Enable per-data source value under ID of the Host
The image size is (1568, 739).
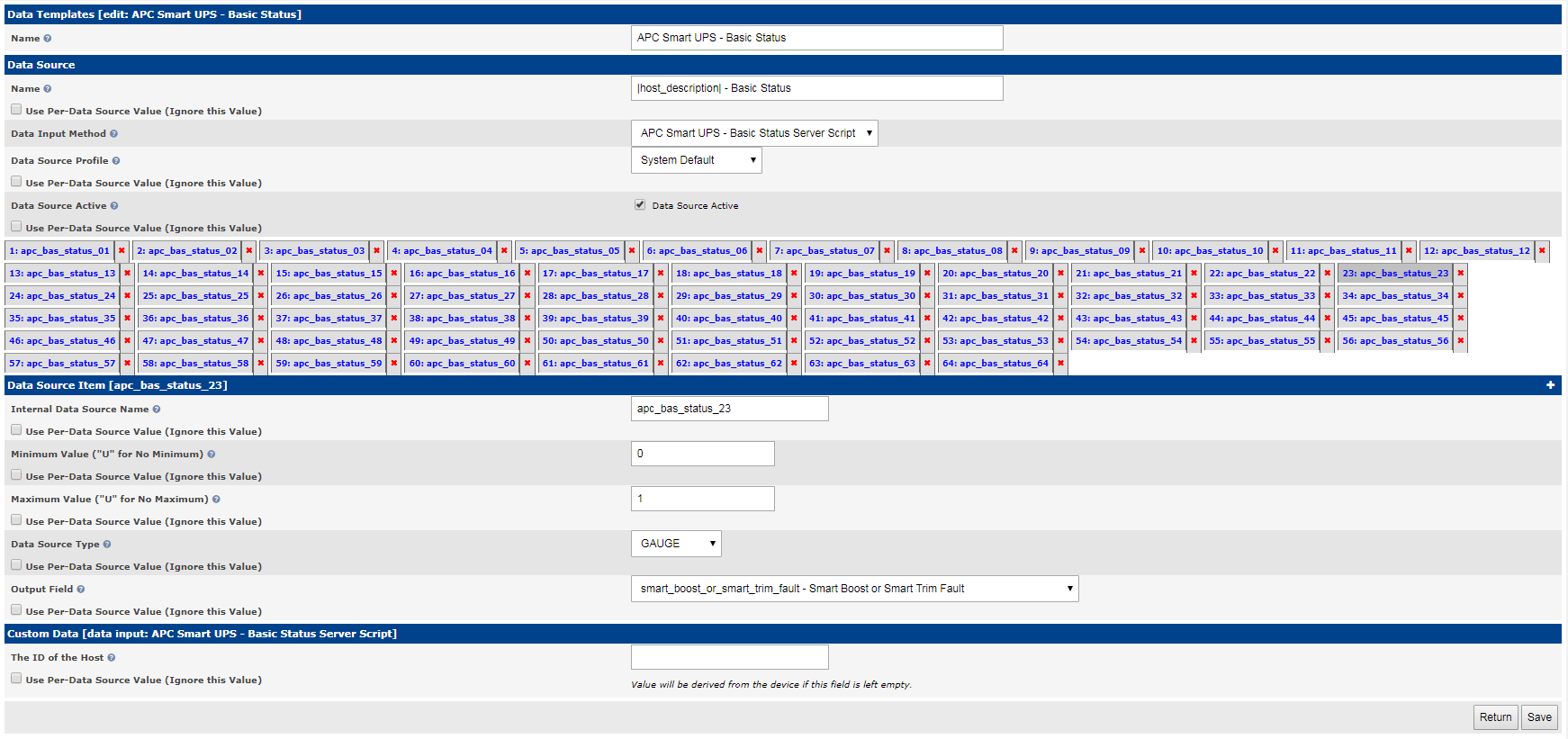point(16,679)
